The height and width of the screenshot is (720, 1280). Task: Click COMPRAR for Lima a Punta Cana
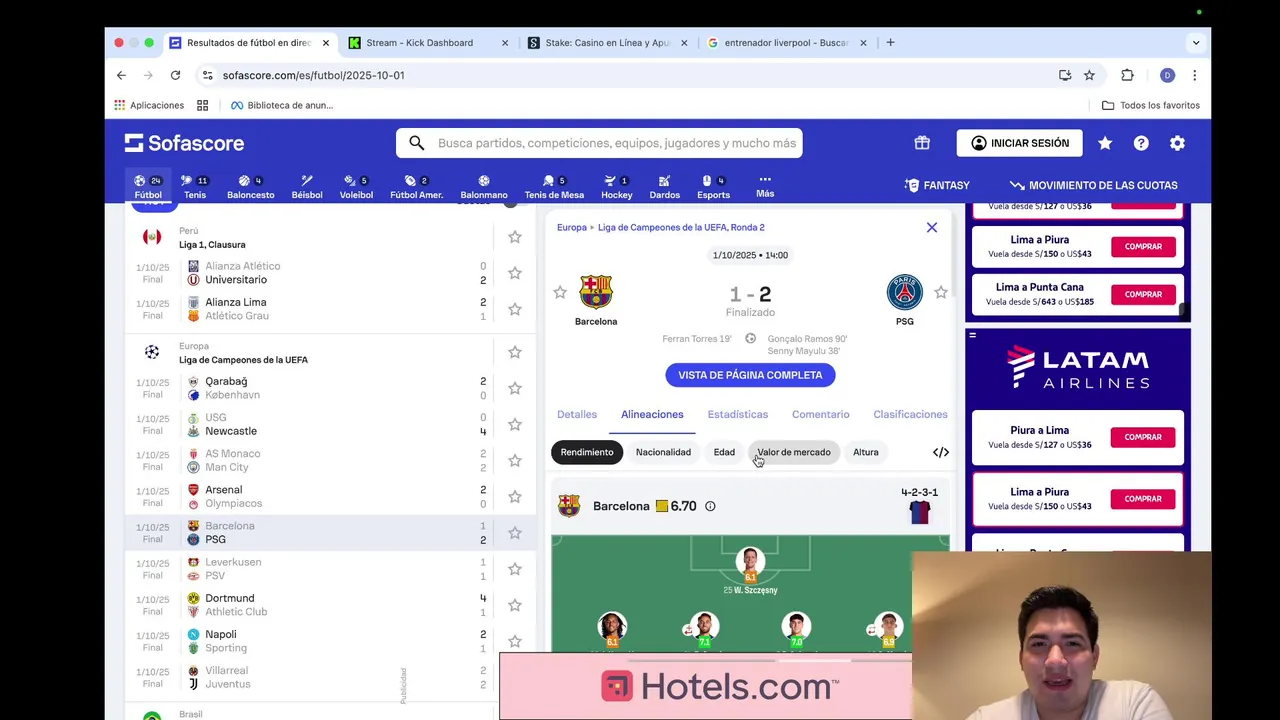tap(1143, 294)
